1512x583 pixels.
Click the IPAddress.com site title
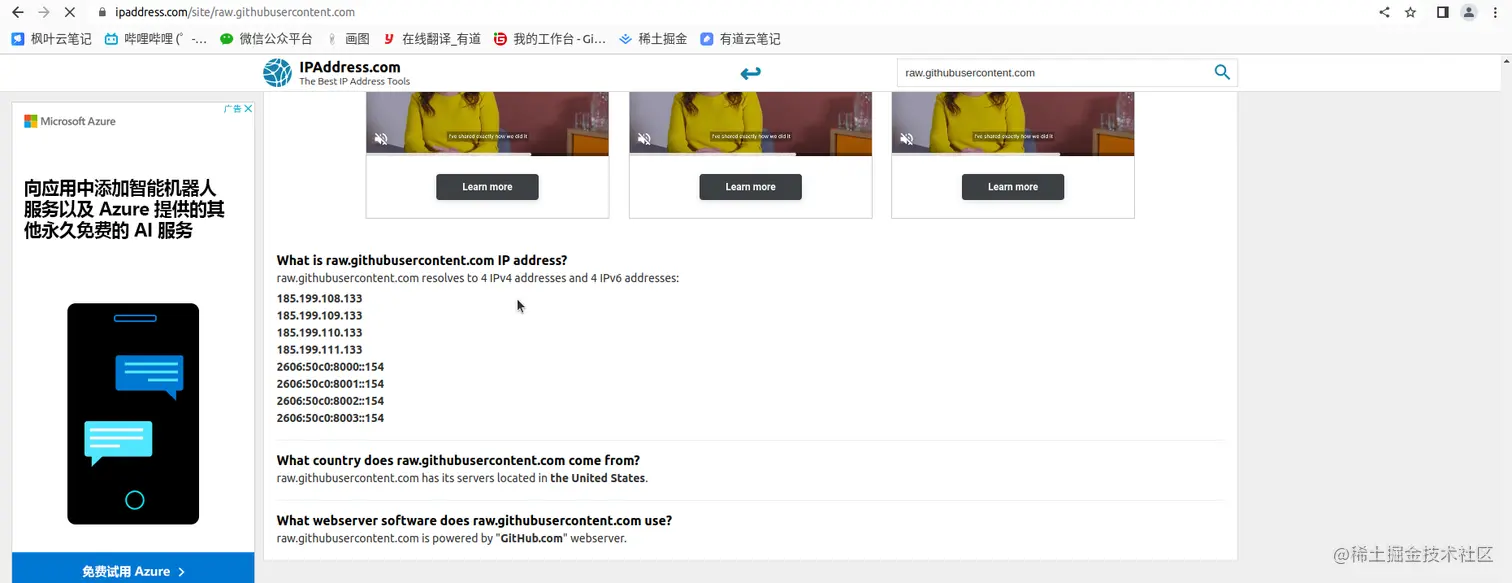pyautogui.click(x=349, y=67)
